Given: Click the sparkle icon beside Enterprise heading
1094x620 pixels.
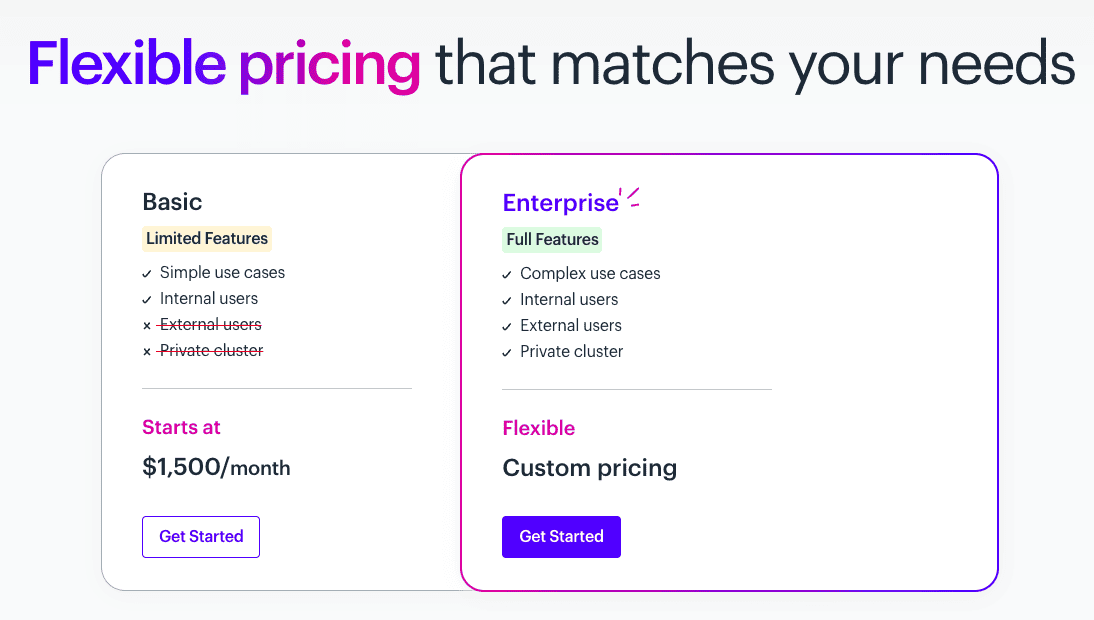Looking at the screenshot, I should pos(629,198).
